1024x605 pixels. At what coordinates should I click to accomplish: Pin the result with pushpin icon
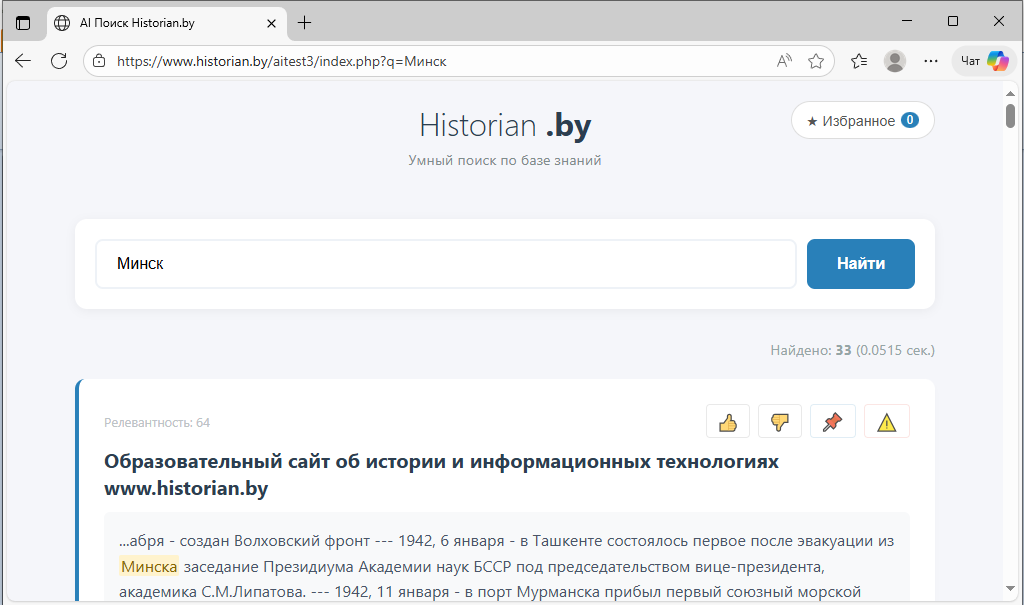832,422
